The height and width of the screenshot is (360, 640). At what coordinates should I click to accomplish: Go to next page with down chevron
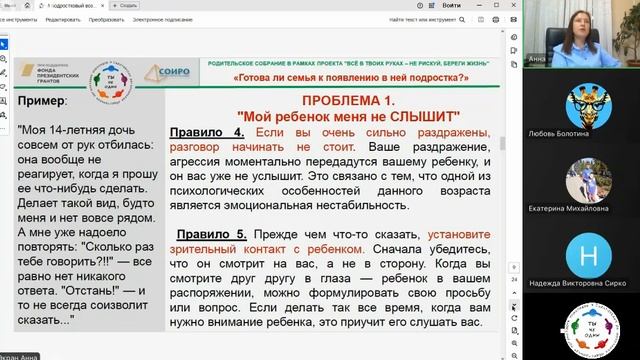click(x=514, y=304)
